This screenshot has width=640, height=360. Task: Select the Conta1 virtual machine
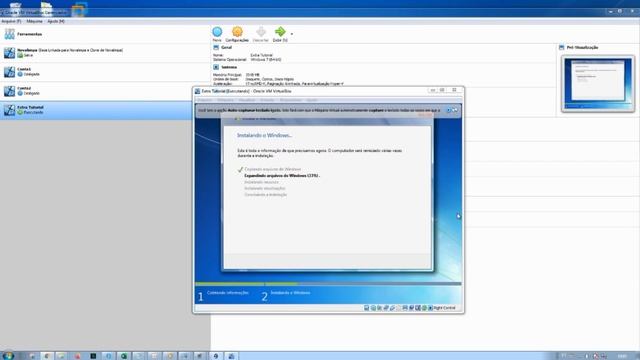point(105,71)
